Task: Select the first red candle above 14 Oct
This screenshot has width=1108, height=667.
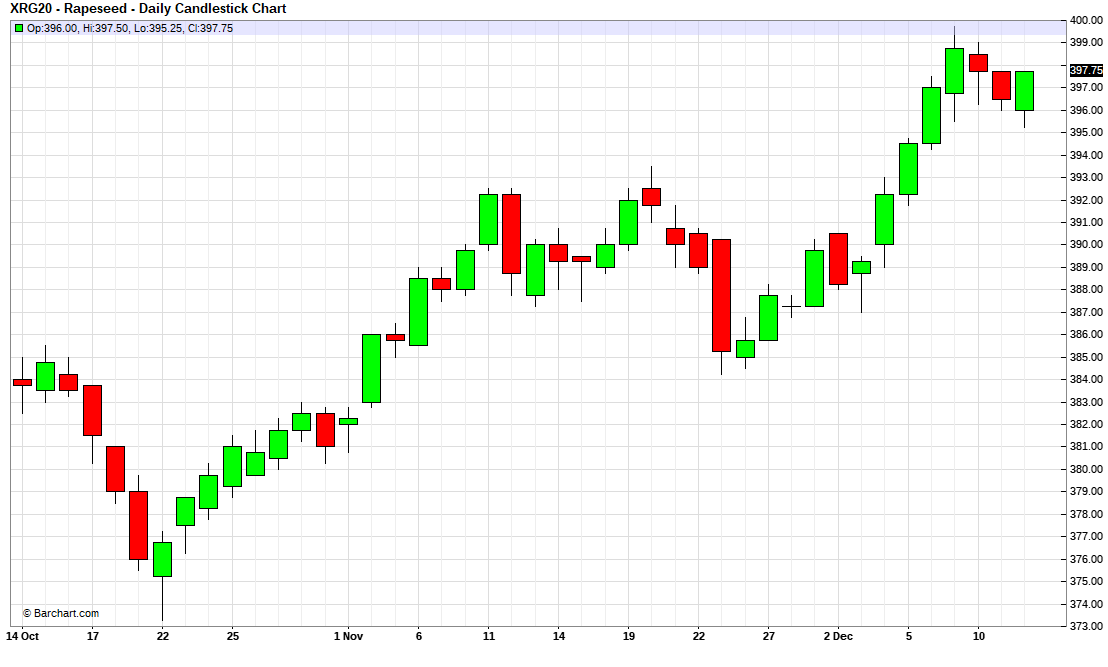Action: pyautogui.click(x=23, y=382)
